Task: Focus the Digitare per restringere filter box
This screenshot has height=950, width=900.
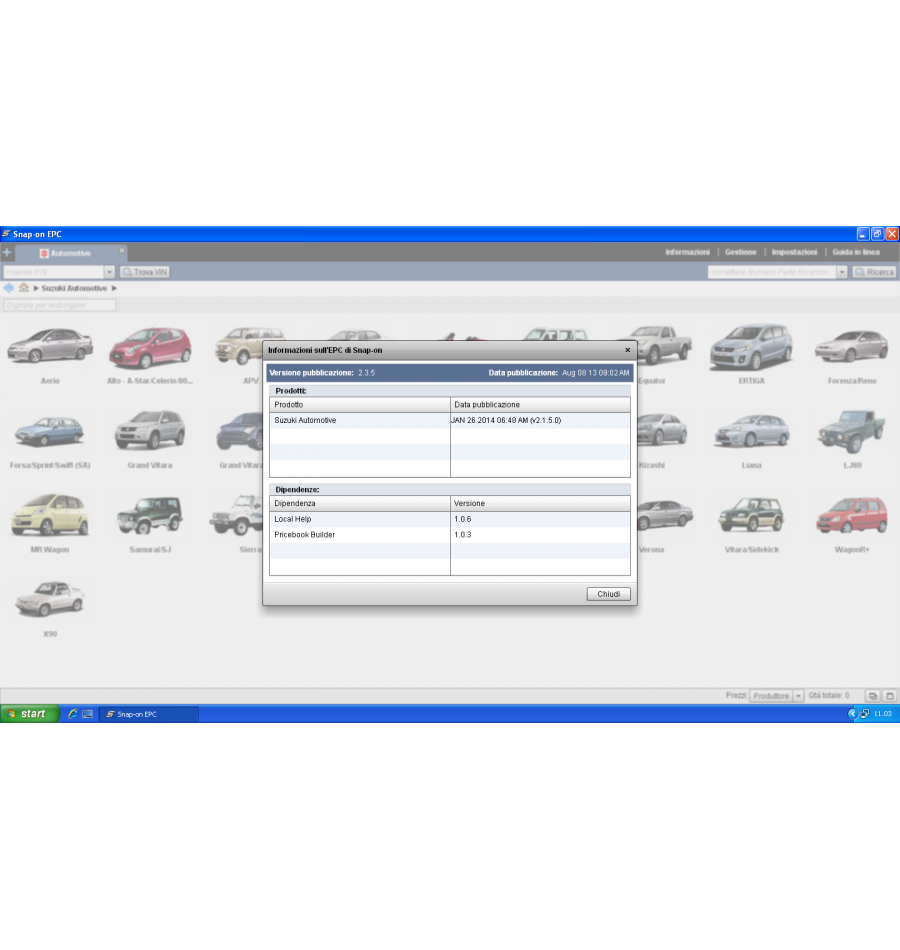Action: point(59,305)
